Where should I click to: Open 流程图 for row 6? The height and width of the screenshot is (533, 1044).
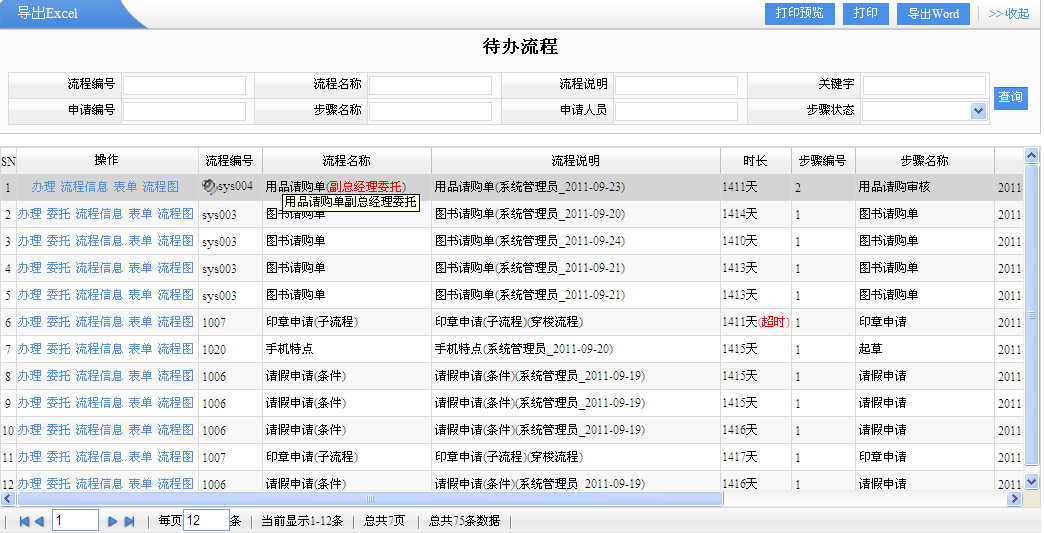175,322
